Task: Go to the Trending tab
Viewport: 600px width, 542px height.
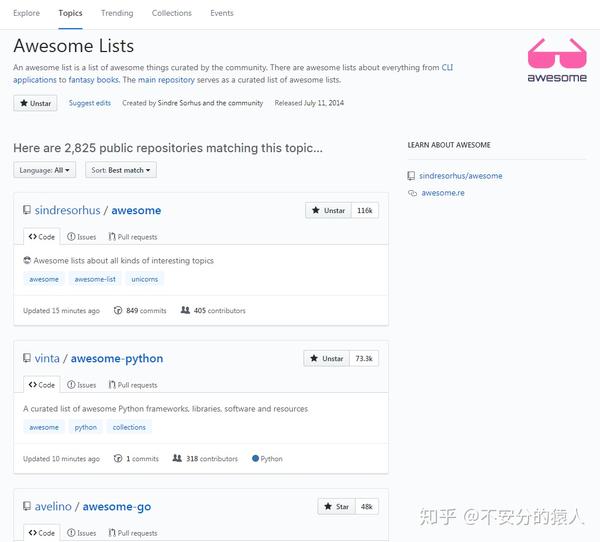Action: 117,13
